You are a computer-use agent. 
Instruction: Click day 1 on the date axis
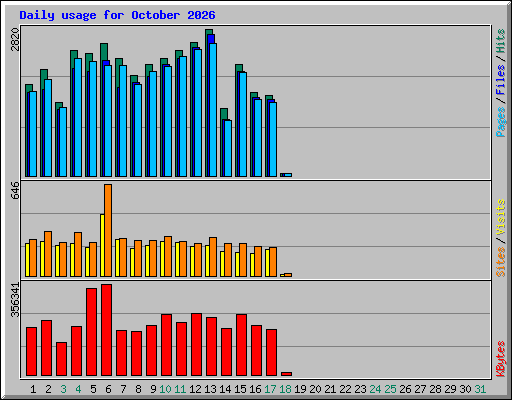point(33,389)
